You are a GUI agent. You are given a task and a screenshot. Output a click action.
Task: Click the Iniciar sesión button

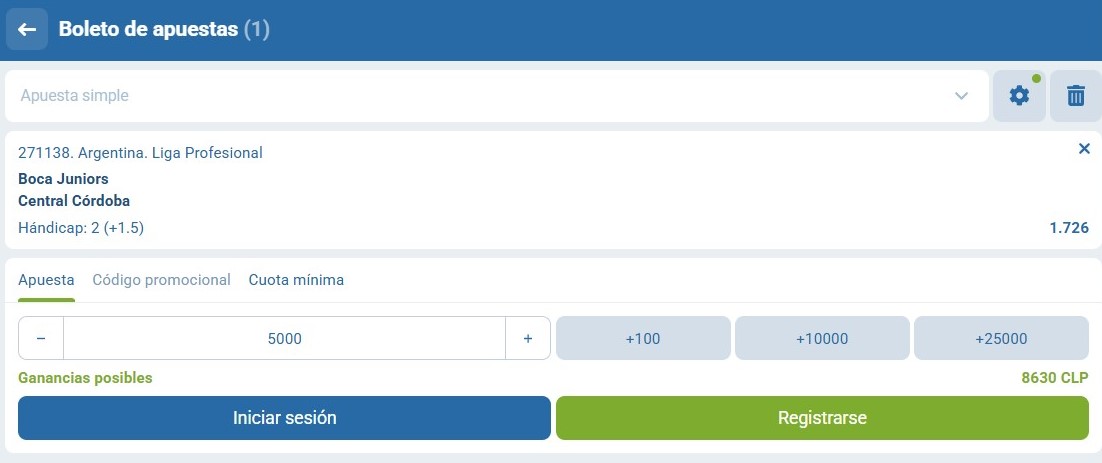[285, 418]
